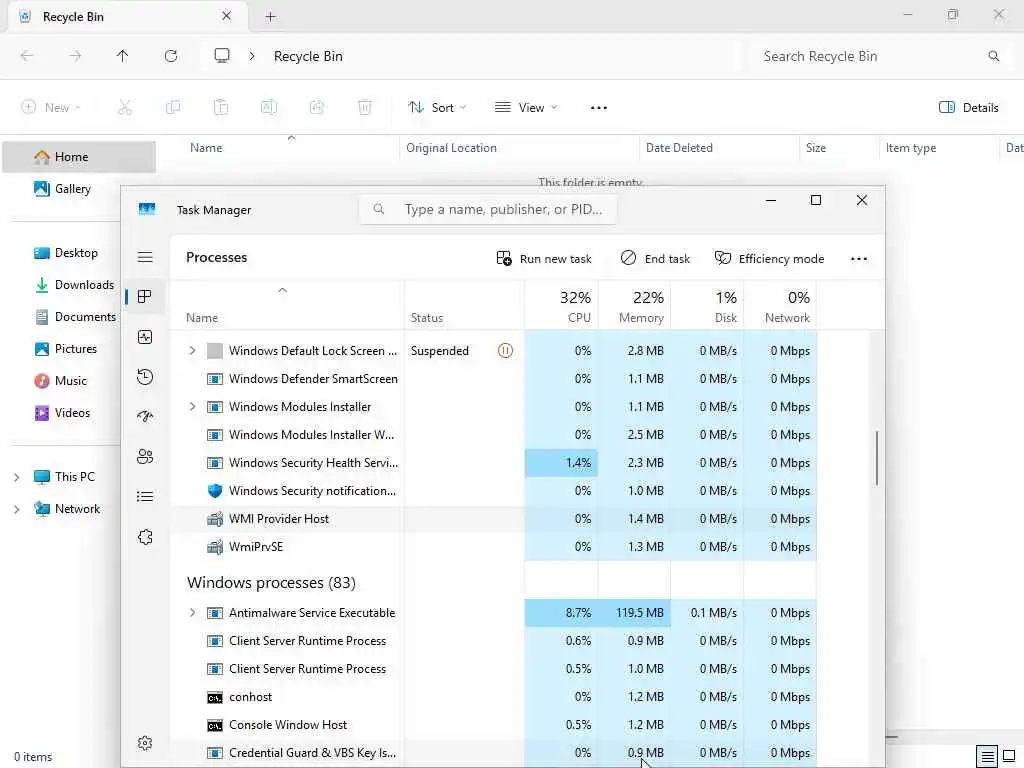Open Performance page icon in Task Manager sidebar
This screenshot has height=768, width=1024.
145,337
